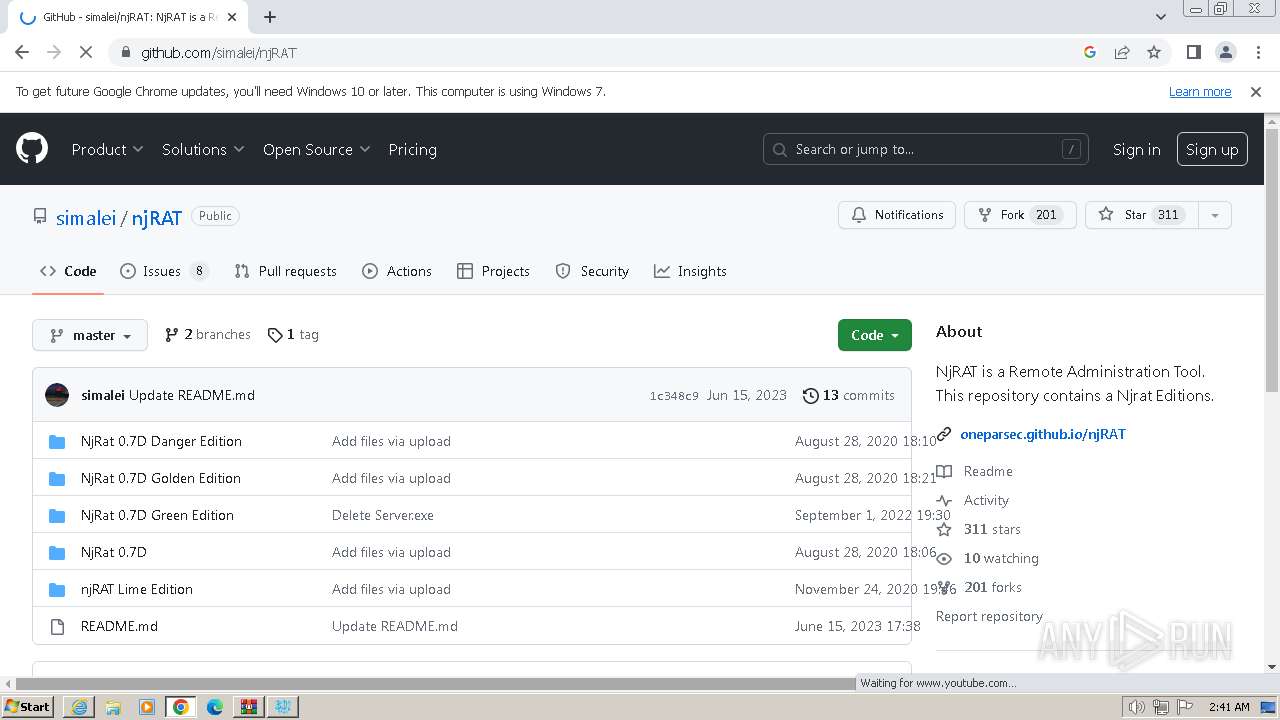Open the share page icon in address bar
Viewport: 1280px width, 720px height.
click(x=1122, y=52)
